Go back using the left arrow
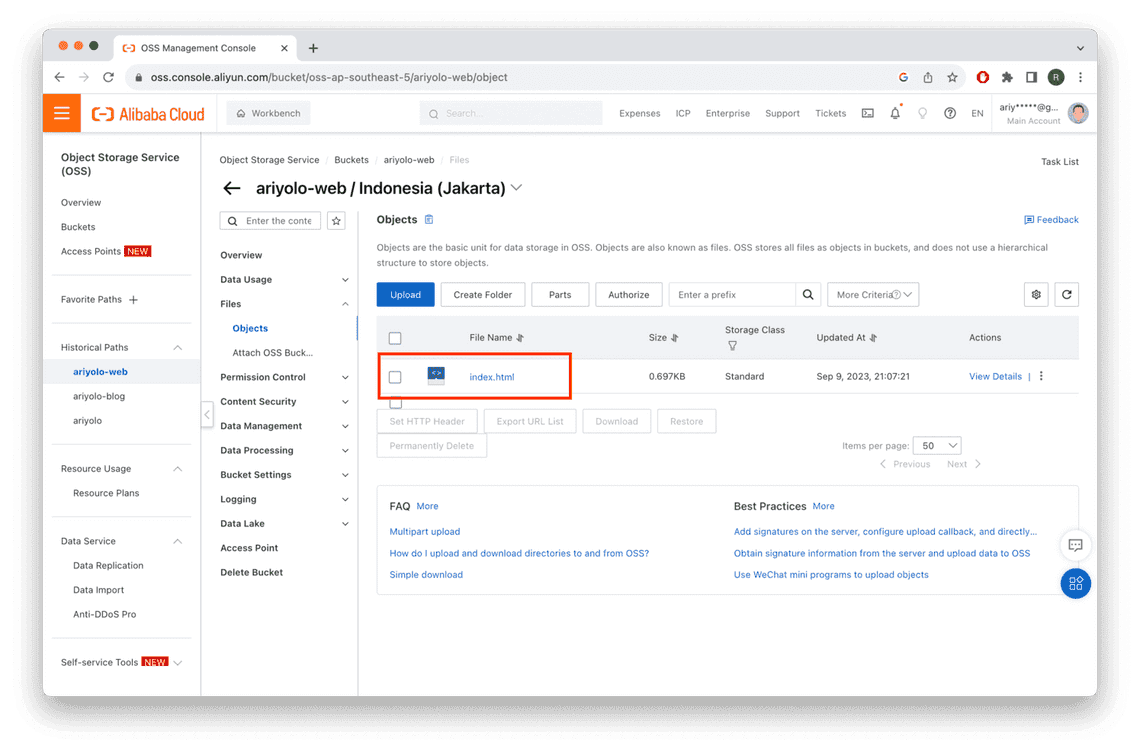Viewport: 1140px width, 753px height. [x=232, y=188]
